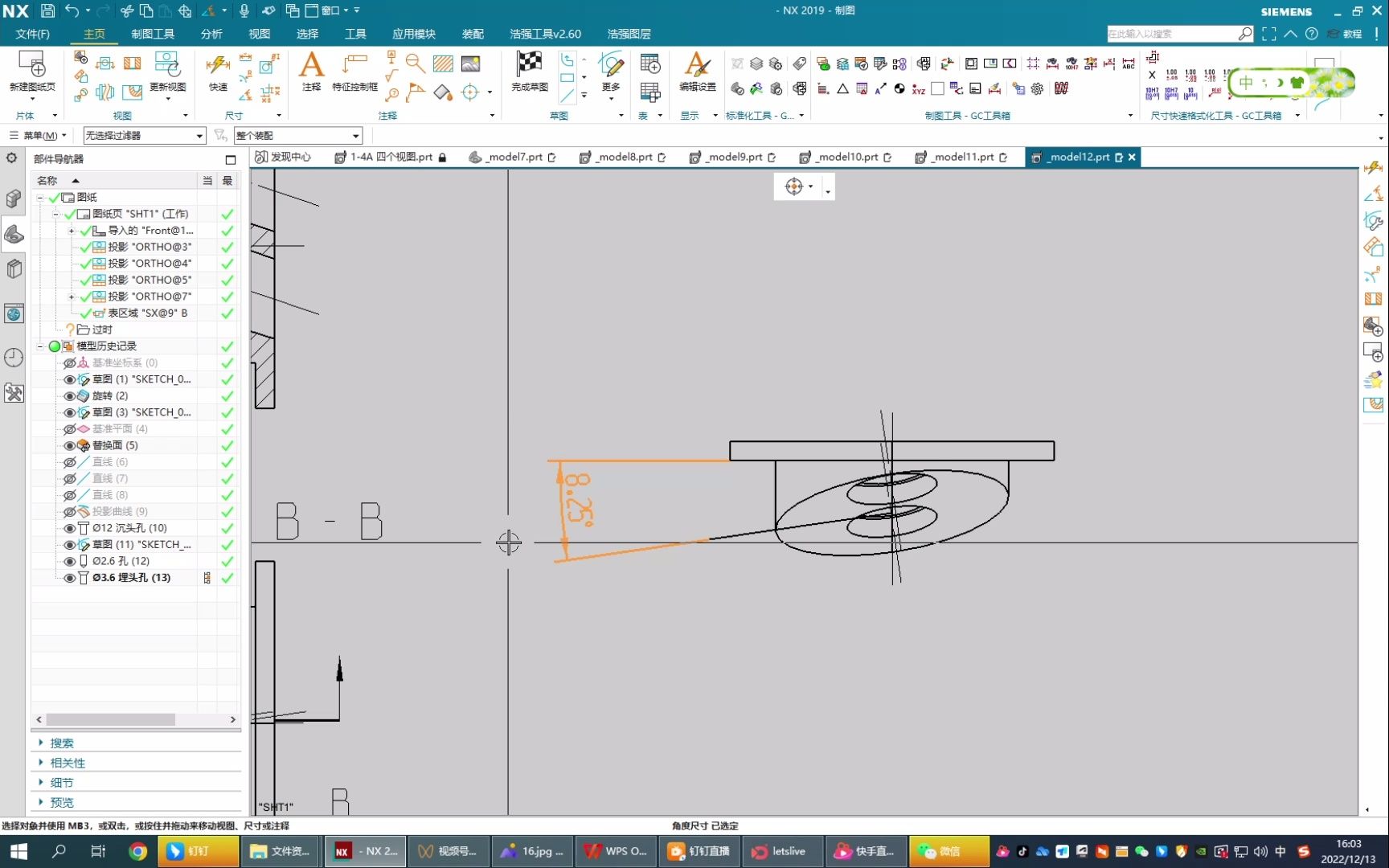Click the Help question mark icon
The height and width of the screenshot is (868, 1389).
(1312, 34)
